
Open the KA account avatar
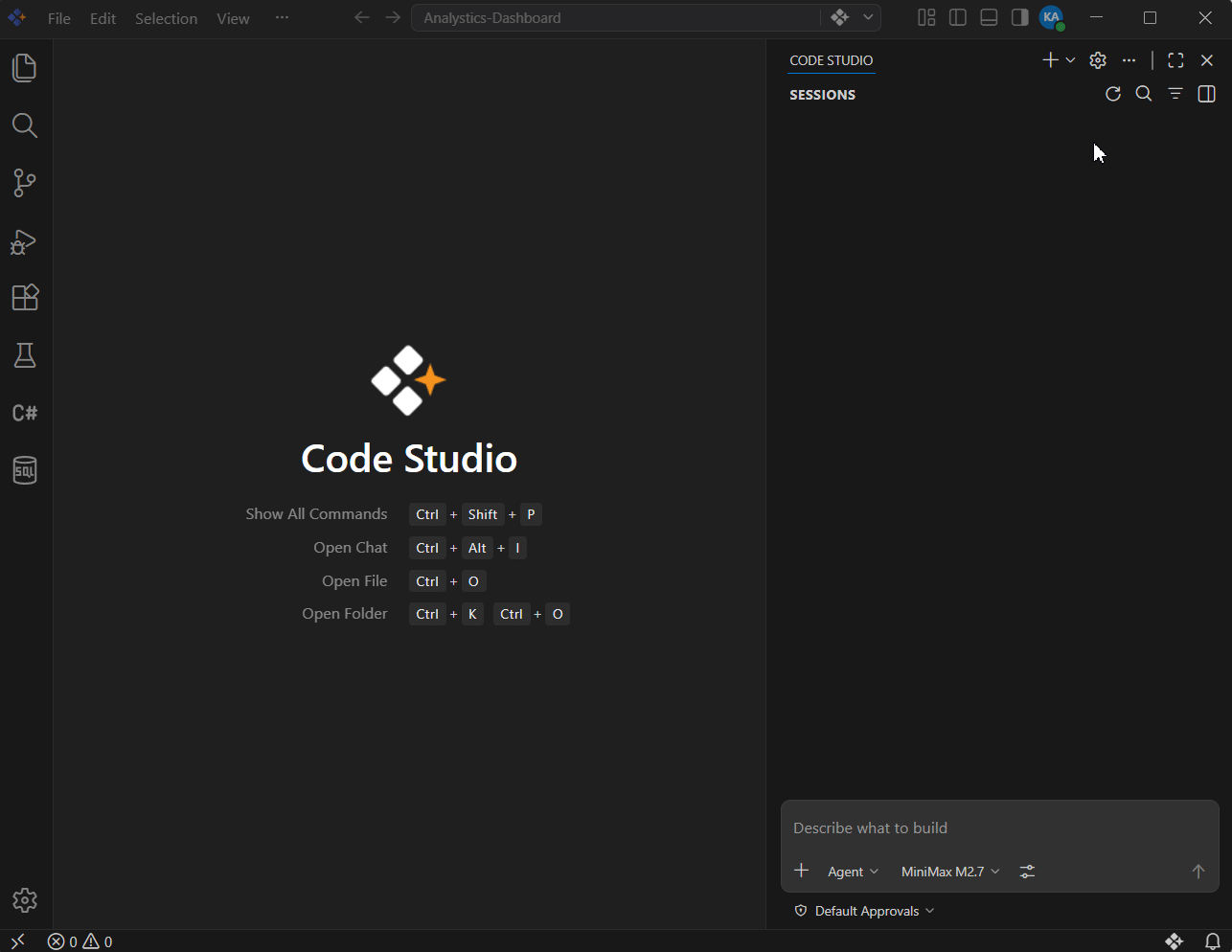tap(1052, 17)
